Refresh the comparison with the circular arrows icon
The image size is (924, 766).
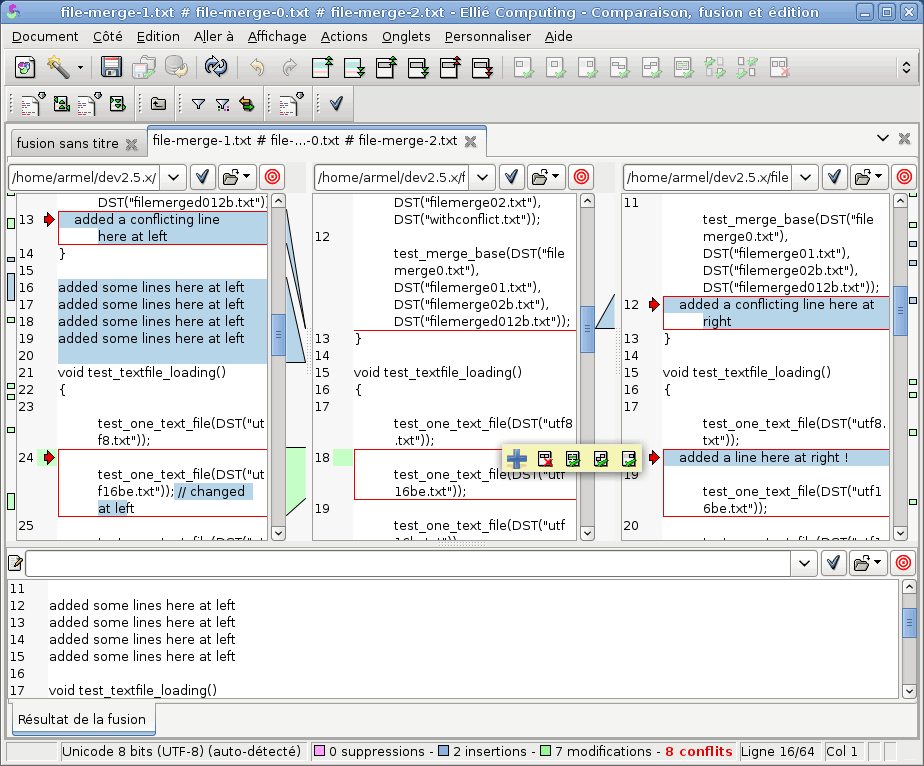(x=218, y=68)
